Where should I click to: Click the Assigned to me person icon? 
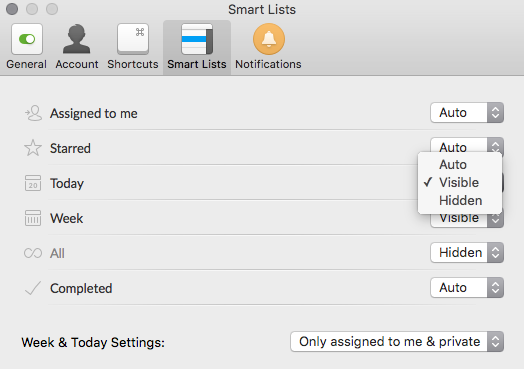tap(33, 113)
